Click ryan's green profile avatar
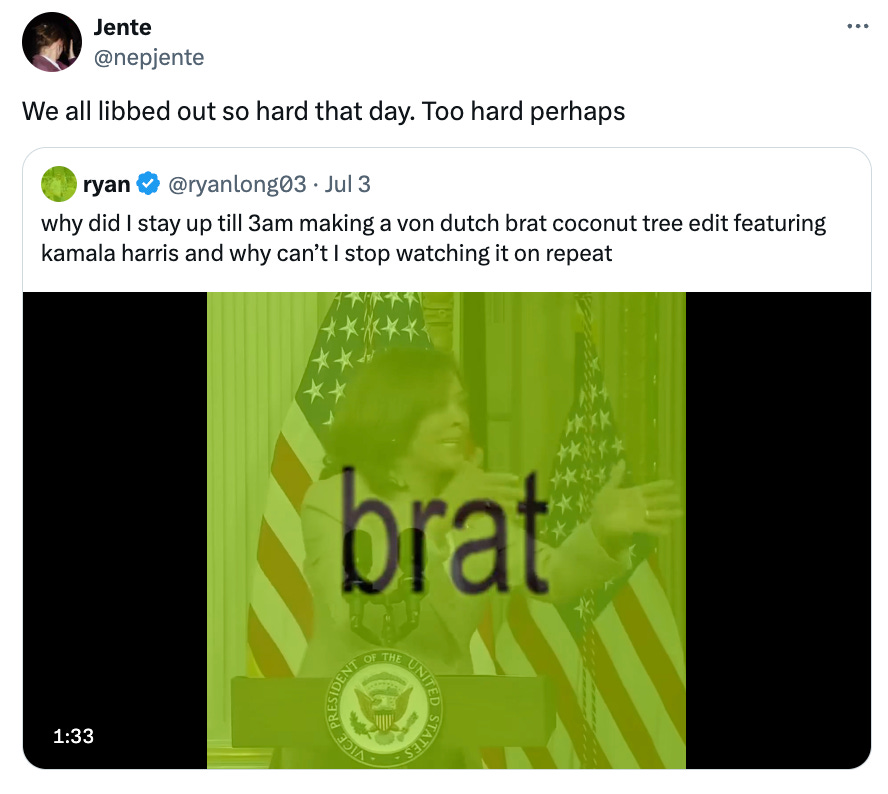Screen dimensions: 888x794 (x=59, y=184)
